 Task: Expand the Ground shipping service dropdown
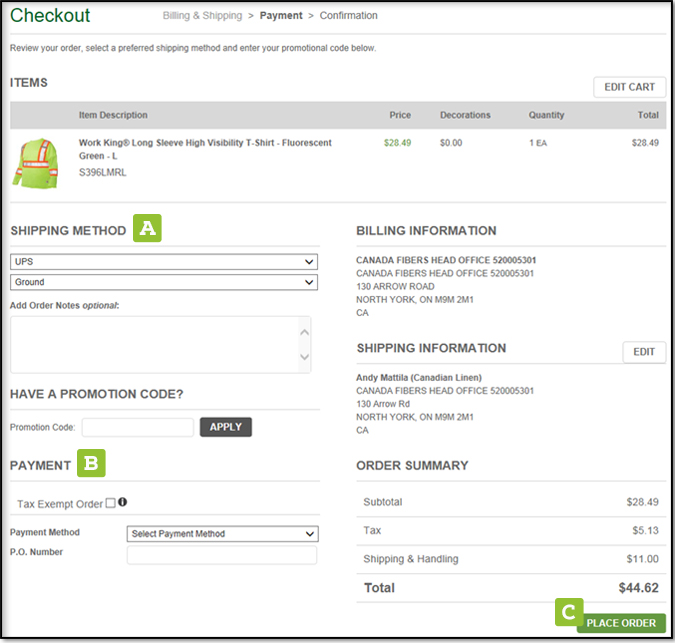point(164,282)
